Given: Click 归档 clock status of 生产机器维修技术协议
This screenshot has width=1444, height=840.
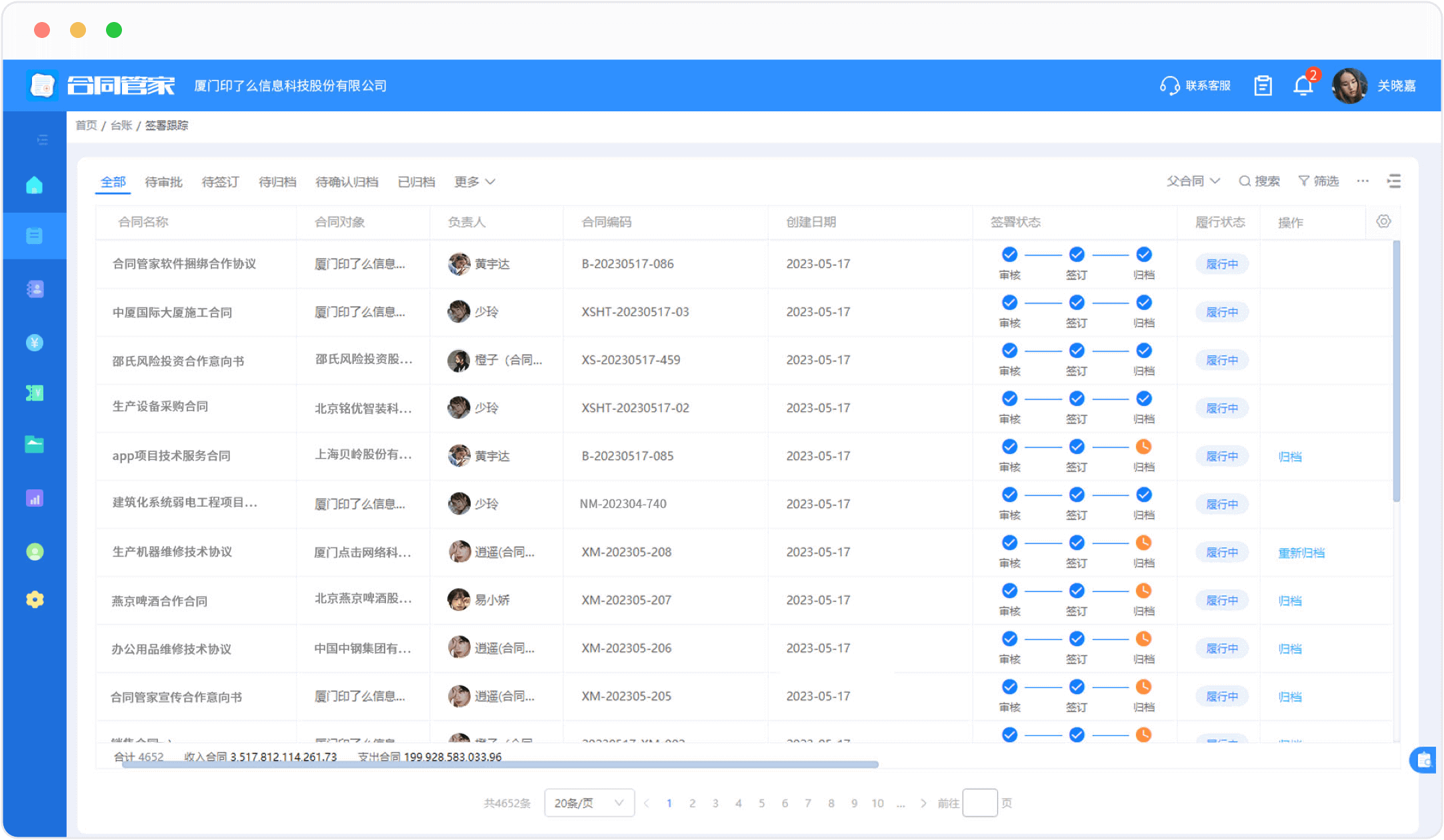Looking at the screenshot, I should 1144,543.
